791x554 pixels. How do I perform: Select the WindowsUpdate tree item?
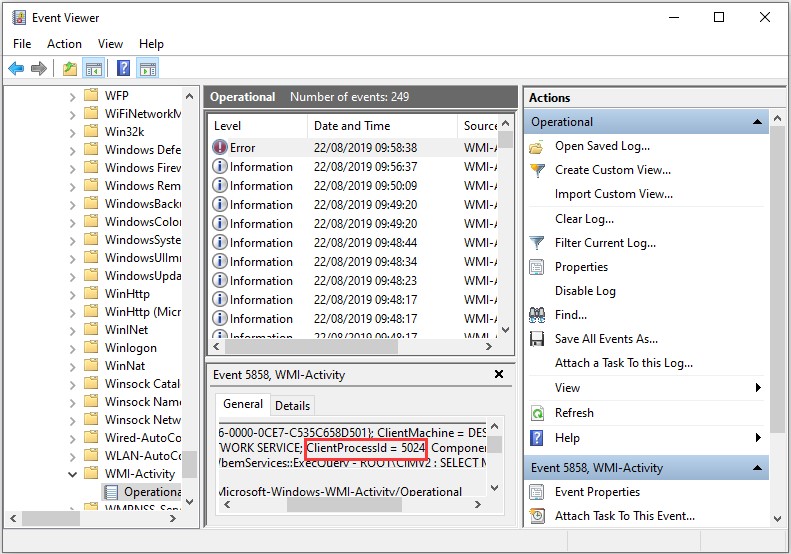pyautogui.click(x=143, y=276)
